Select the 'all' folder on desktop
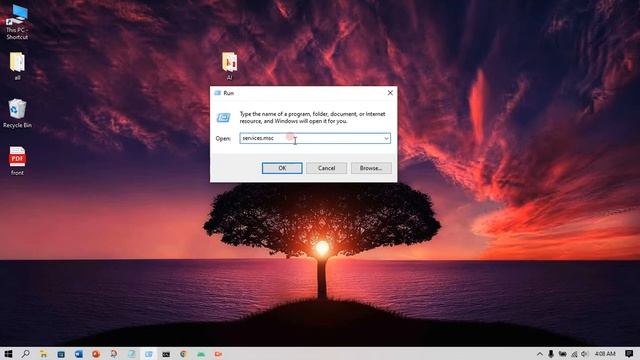Viewport: 640px width, 360px height. point(17,66)
